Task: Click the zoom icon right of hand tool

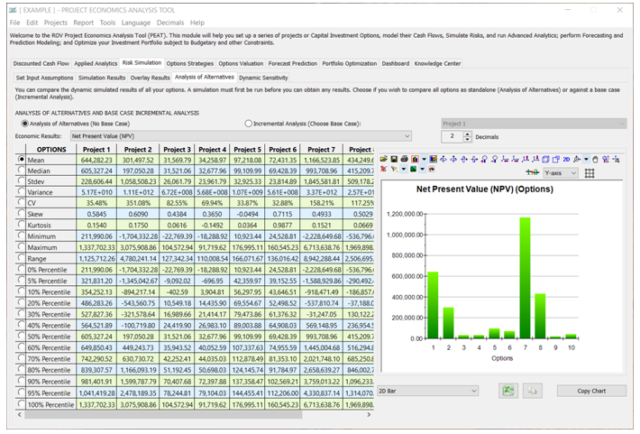Action: [x=605, y=159]
